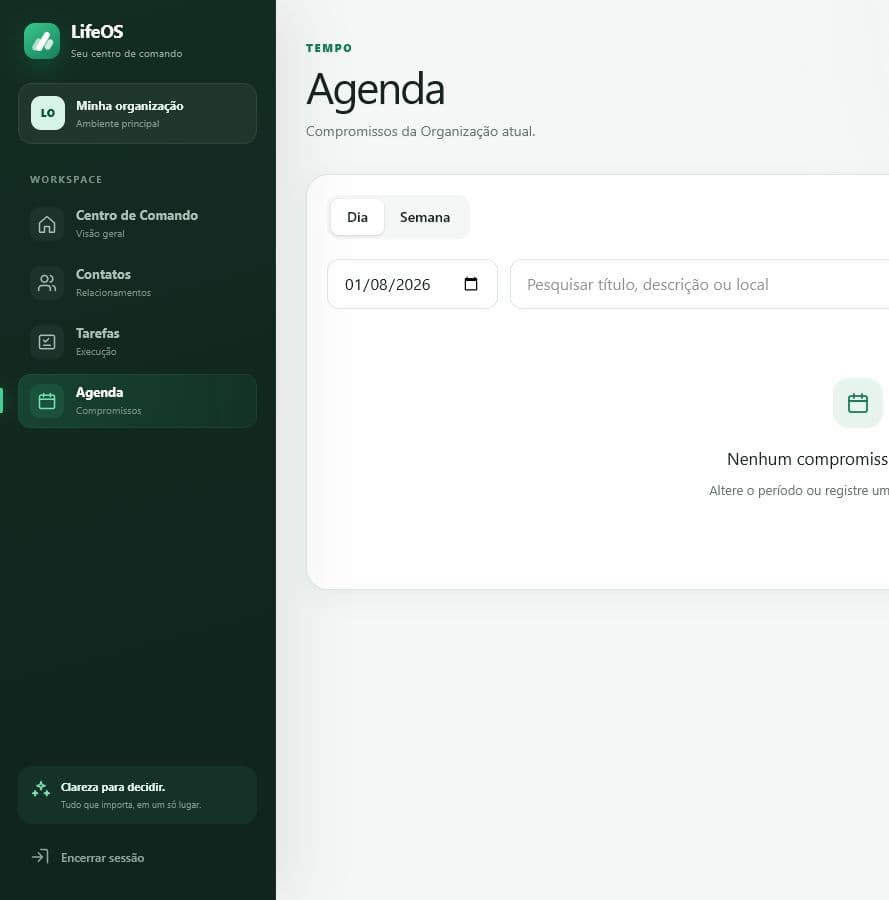Click the Centro de Comando home icon
The width and height of the screenshot is (889, 900).
(x=47, y=224)
